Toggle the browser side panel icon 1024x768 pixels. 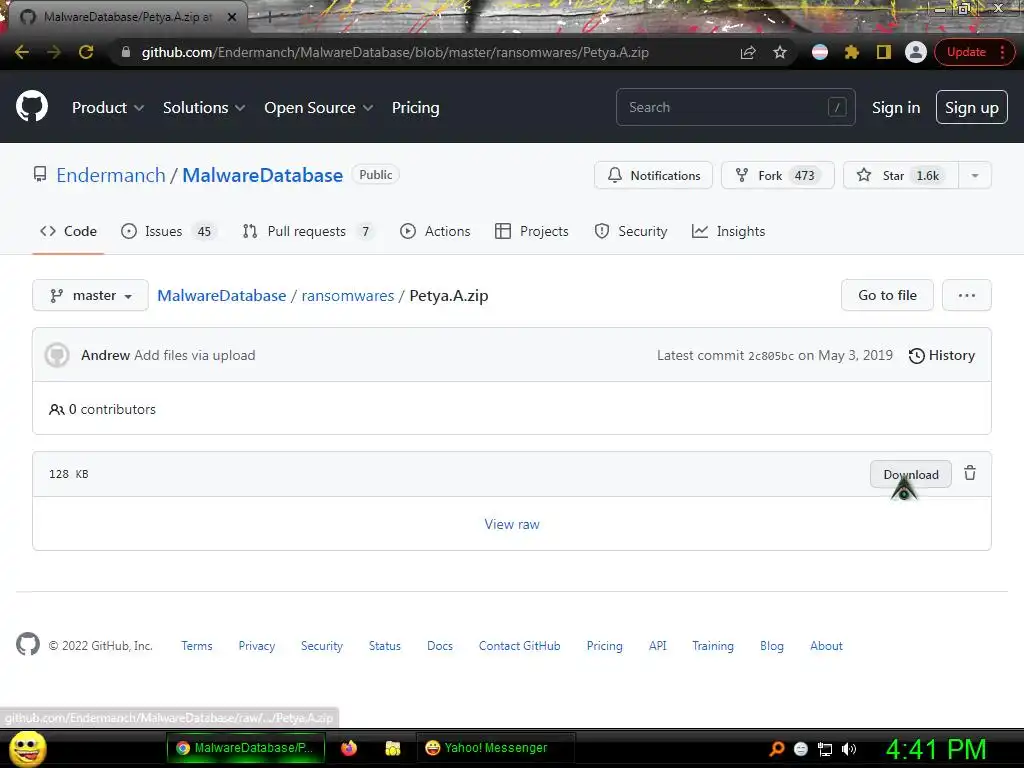884,52
